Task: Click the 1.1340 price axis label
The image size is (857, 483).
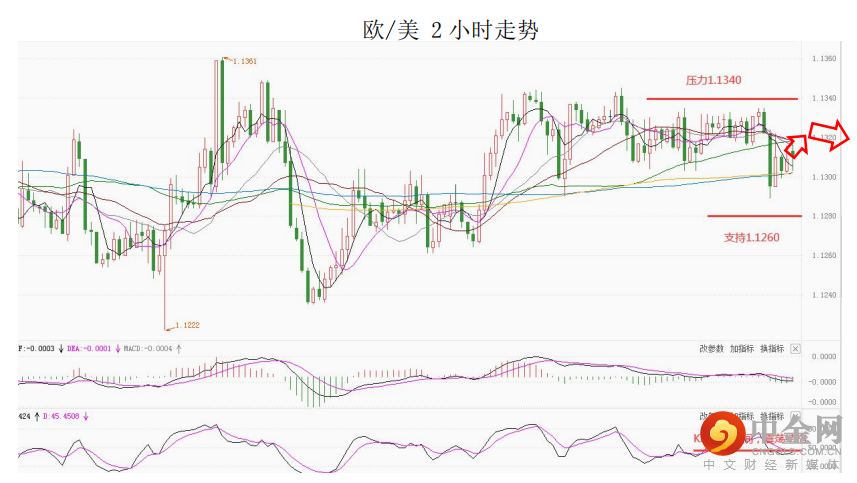Action: point(824,98)
